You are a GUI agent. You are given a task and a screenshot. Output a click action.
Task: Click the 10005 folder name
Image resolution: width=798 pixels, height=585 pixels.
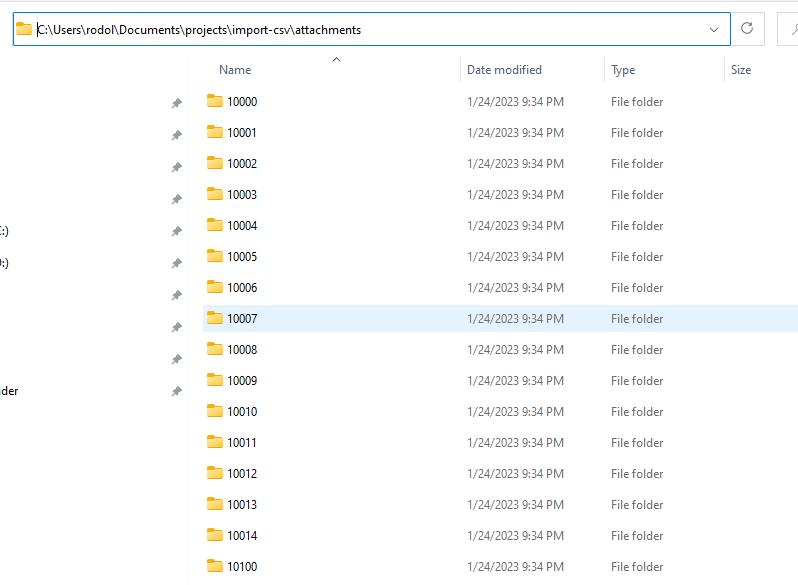(242, 256)
